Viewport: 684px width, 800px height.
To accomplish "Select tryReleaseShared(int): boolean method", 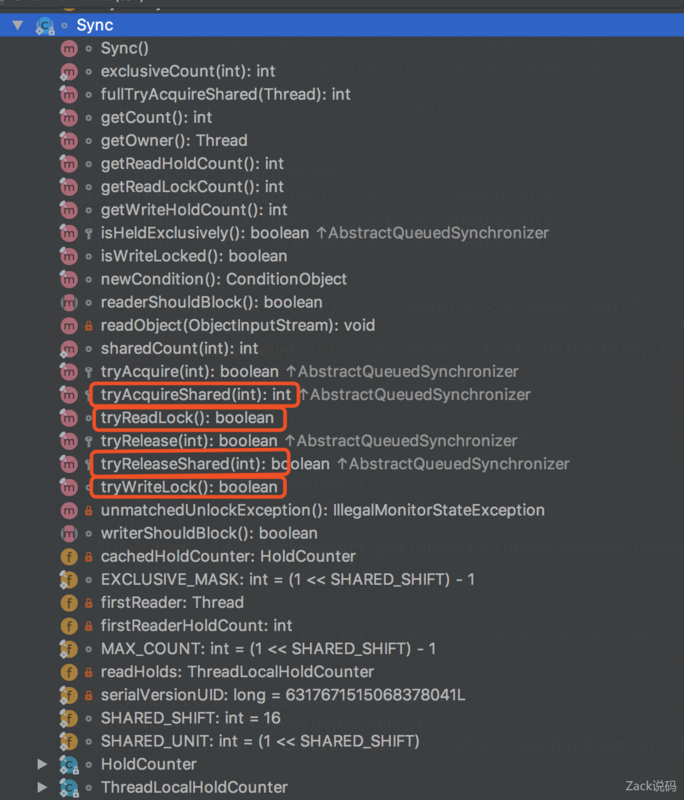I will pyautogui.click(x=215, y=464).
